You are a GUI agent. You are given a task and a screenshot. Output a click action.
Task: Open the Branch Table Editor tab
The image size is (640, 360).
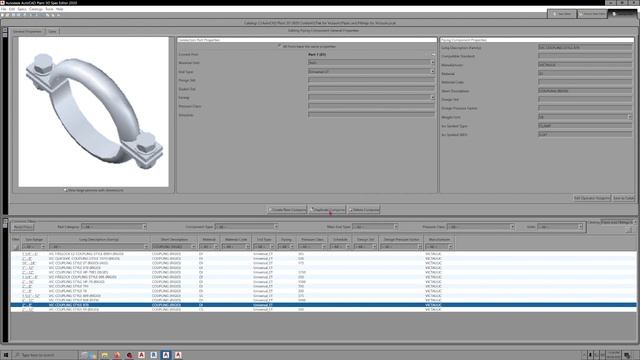(591, 14)
